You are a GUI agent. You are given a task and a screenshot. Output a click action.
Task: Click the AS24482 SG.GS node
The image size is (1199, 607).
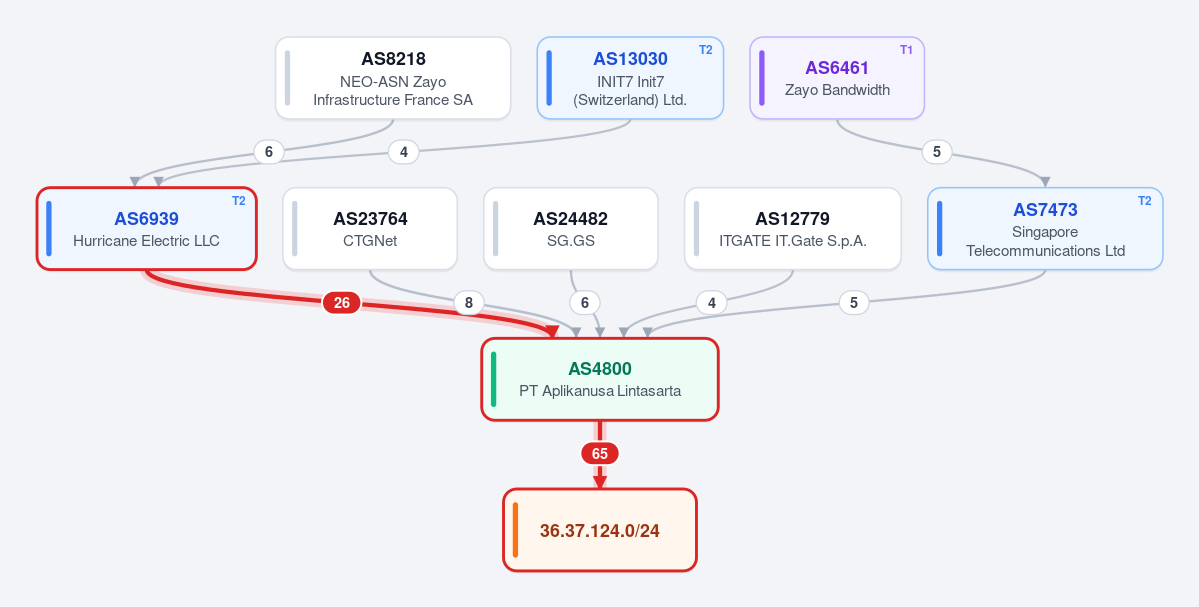coord(570,229)
